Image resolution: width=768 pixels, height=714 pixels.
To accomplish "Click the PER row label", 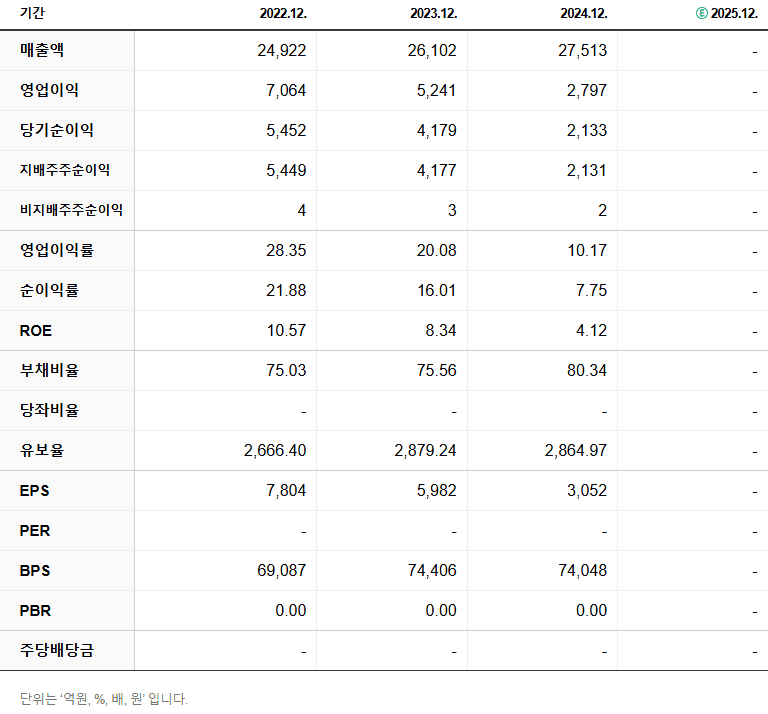I will coord(35,531).
